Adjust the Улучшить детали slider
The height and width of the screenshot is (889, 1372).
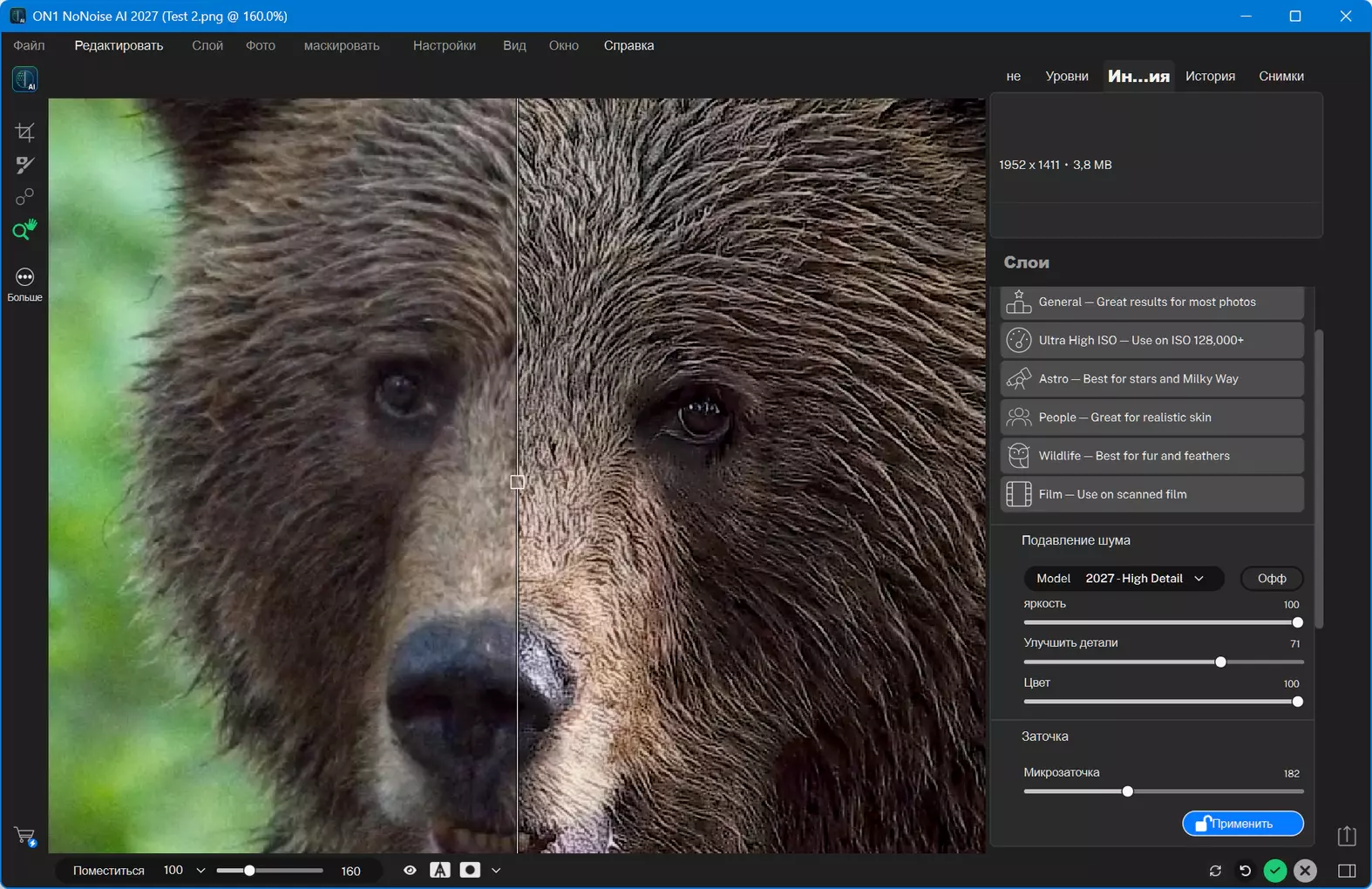click(x=1163, y=662)
